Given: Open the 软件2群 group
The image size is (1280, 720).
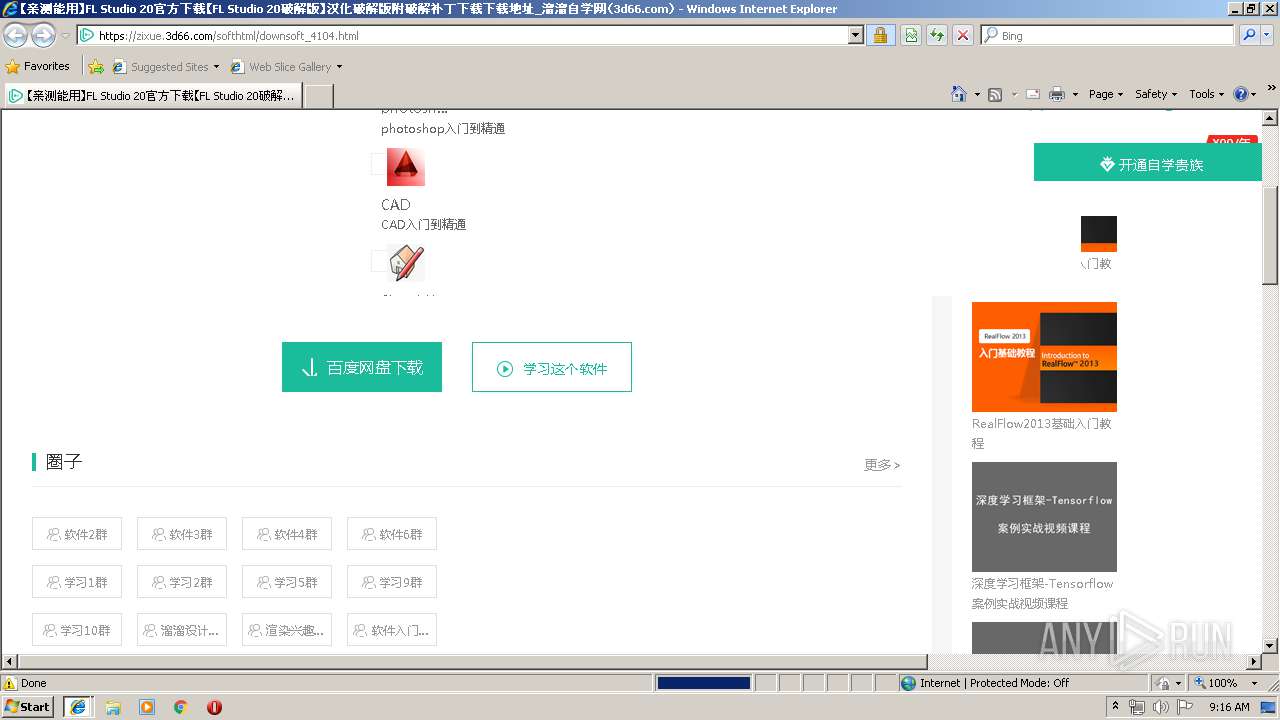Looking at the screenshot, I should coord(77,534).
